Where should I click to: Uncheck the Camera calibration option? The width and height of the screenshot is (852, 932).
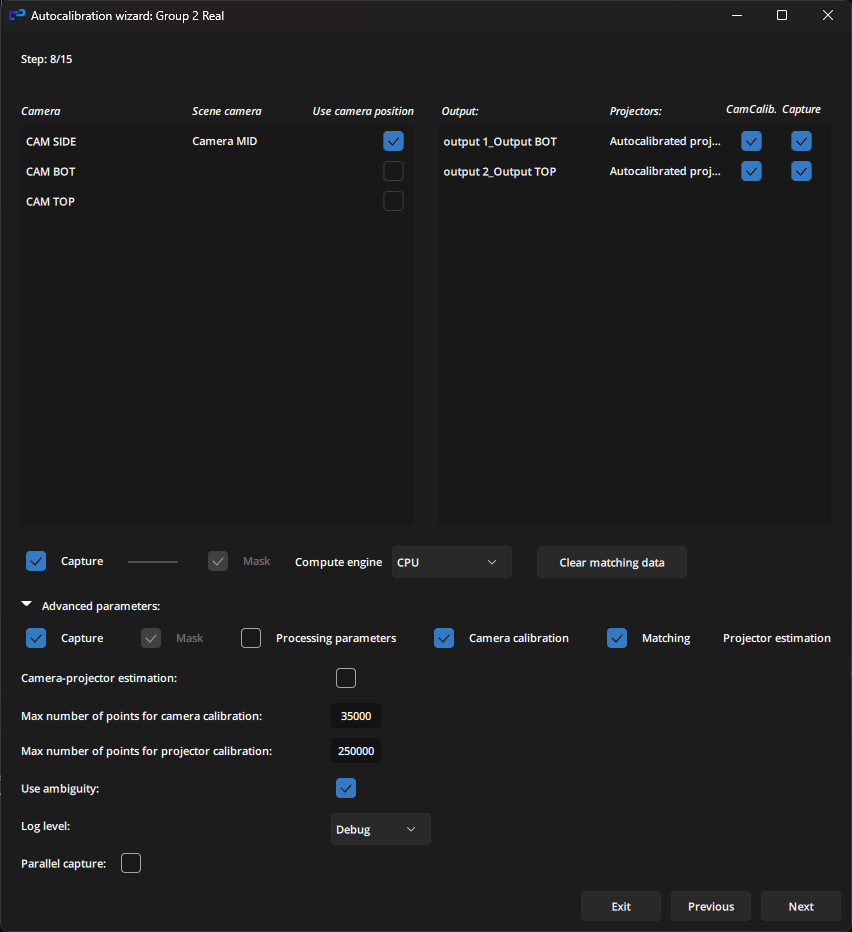(443, 638)
